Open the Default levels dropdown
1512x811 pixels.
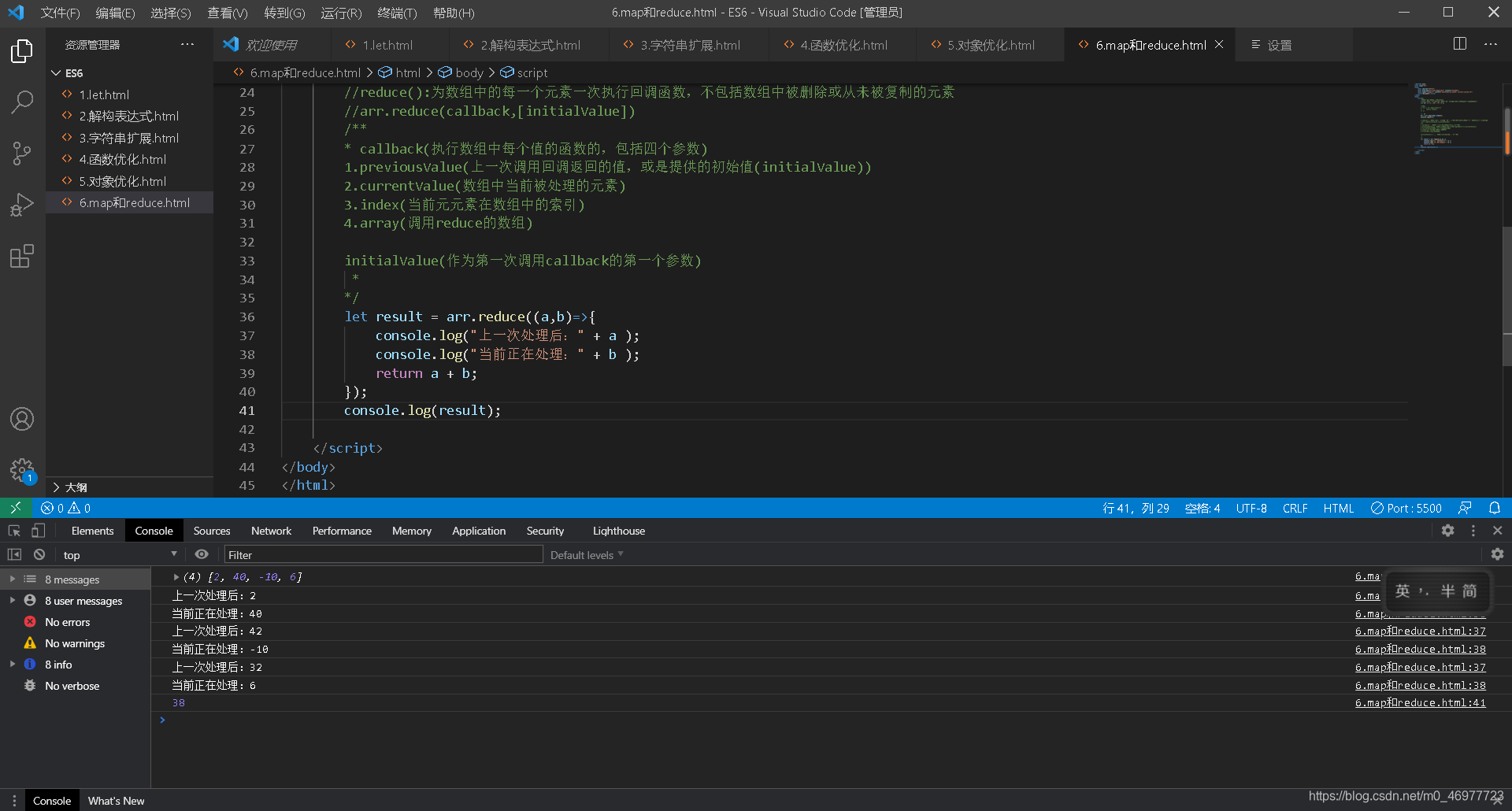(x=587, y=554)
